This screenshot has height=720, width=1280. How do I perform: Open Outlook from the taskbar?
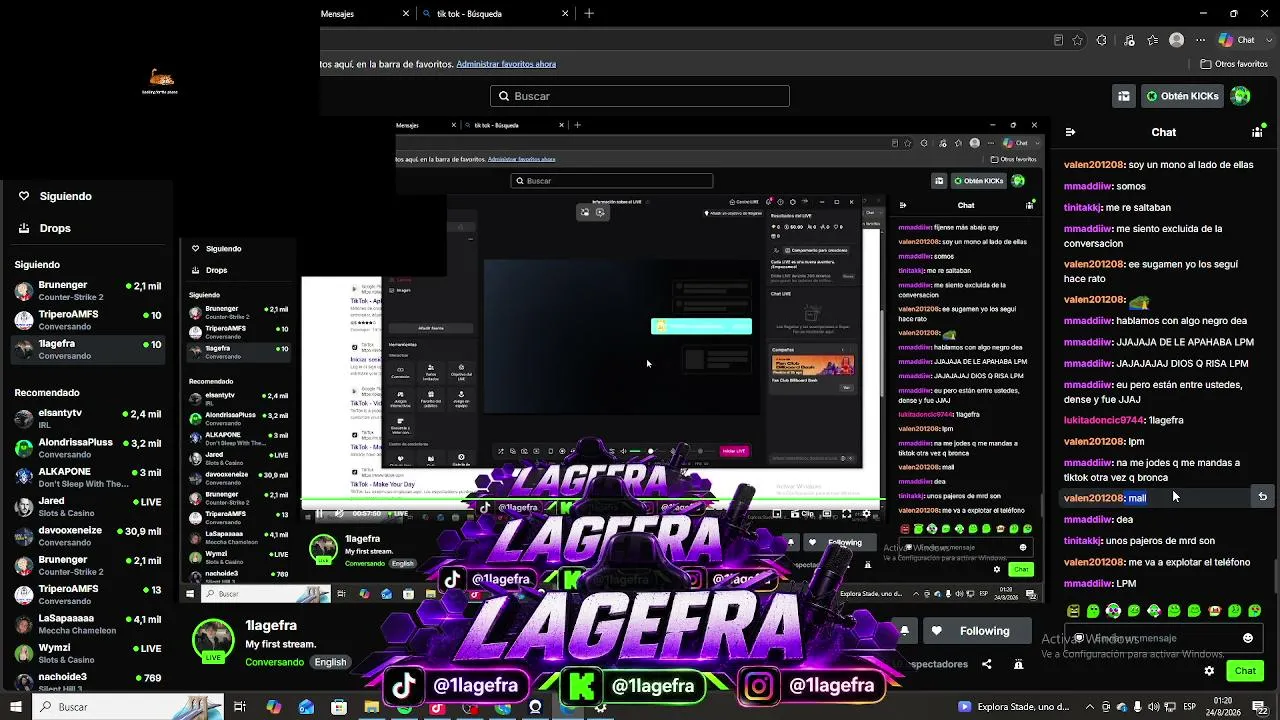pos(306,707)
